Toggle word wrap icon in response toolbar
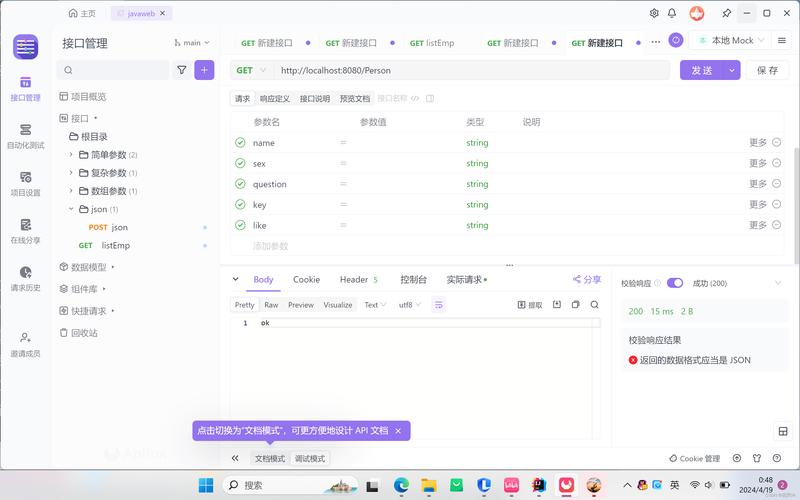The height and width of the screenshot is (500, 800). (438, 305)
